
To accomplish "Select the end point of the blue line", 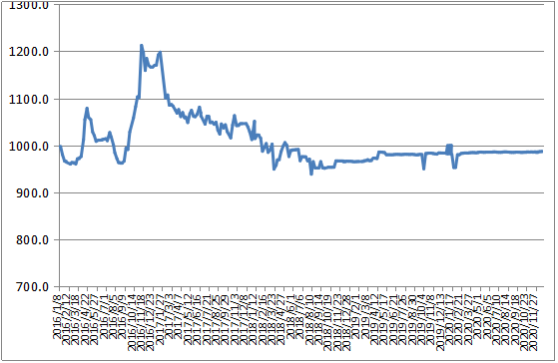I will (x=542, y=151).
